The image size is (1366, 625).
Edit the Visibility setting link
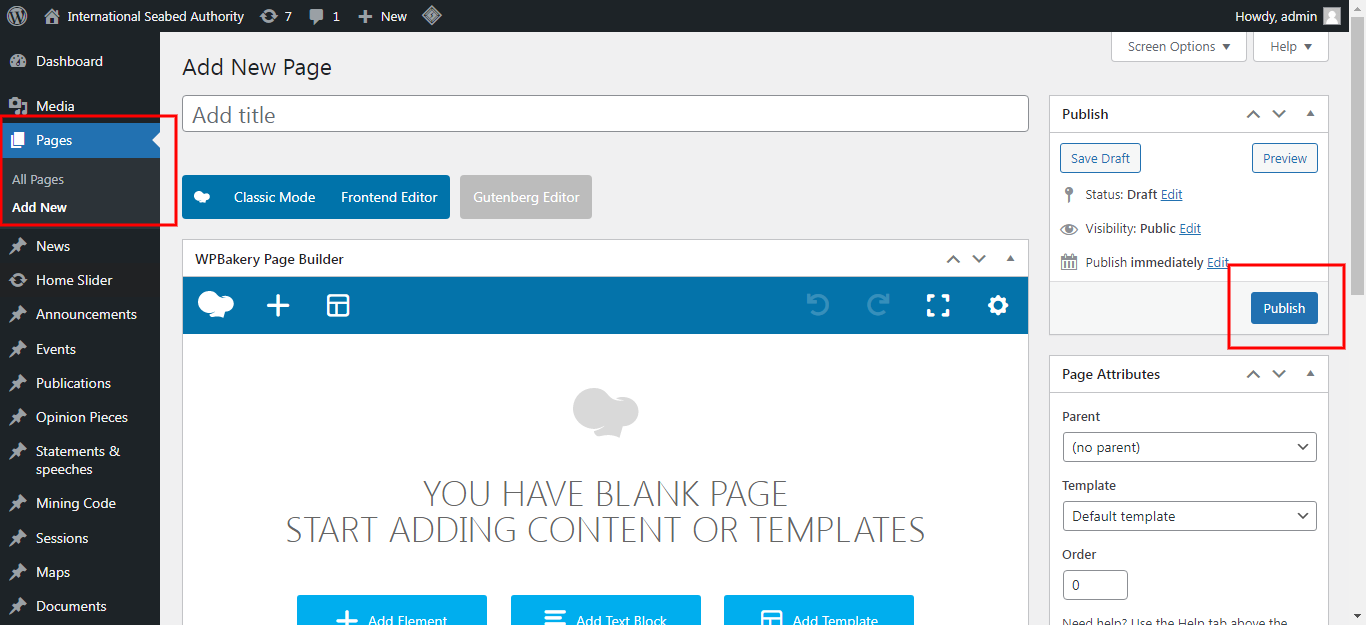click(1190, 228)
